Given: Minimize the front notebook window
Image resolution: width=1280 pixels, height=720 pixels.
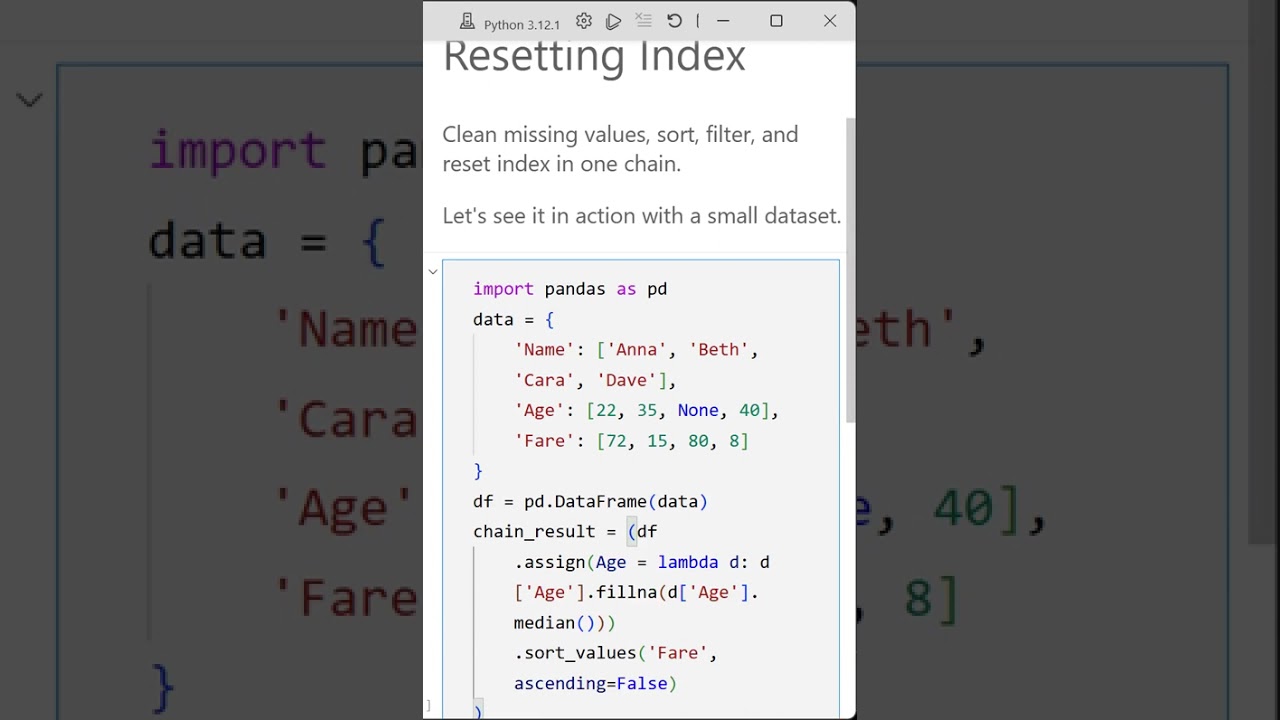Looking at the screenshot, I should click(723, 21).
